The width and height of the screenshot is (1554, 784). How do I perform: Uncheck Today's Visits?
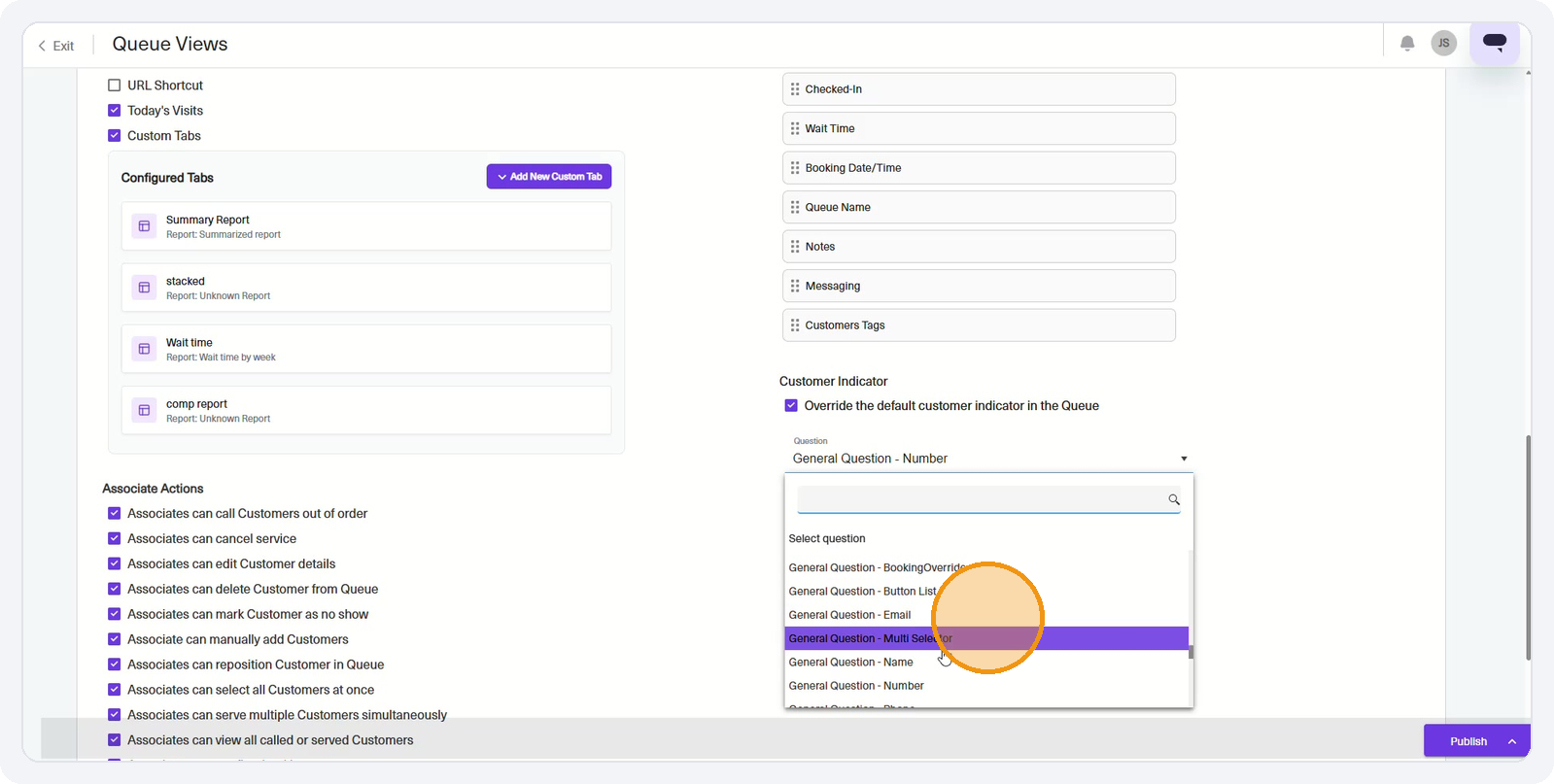tap(115, 111)
